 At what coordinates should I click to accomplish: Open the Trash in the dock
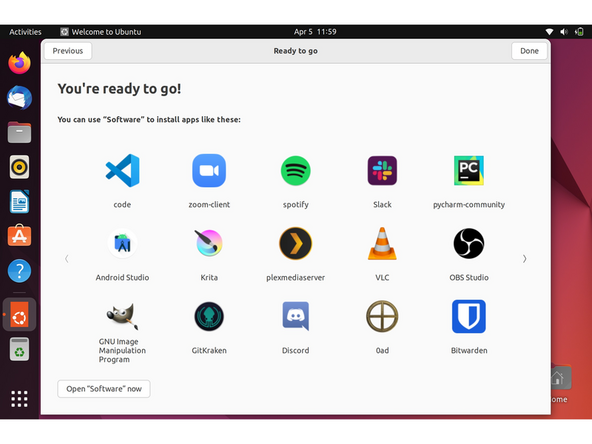19,349
